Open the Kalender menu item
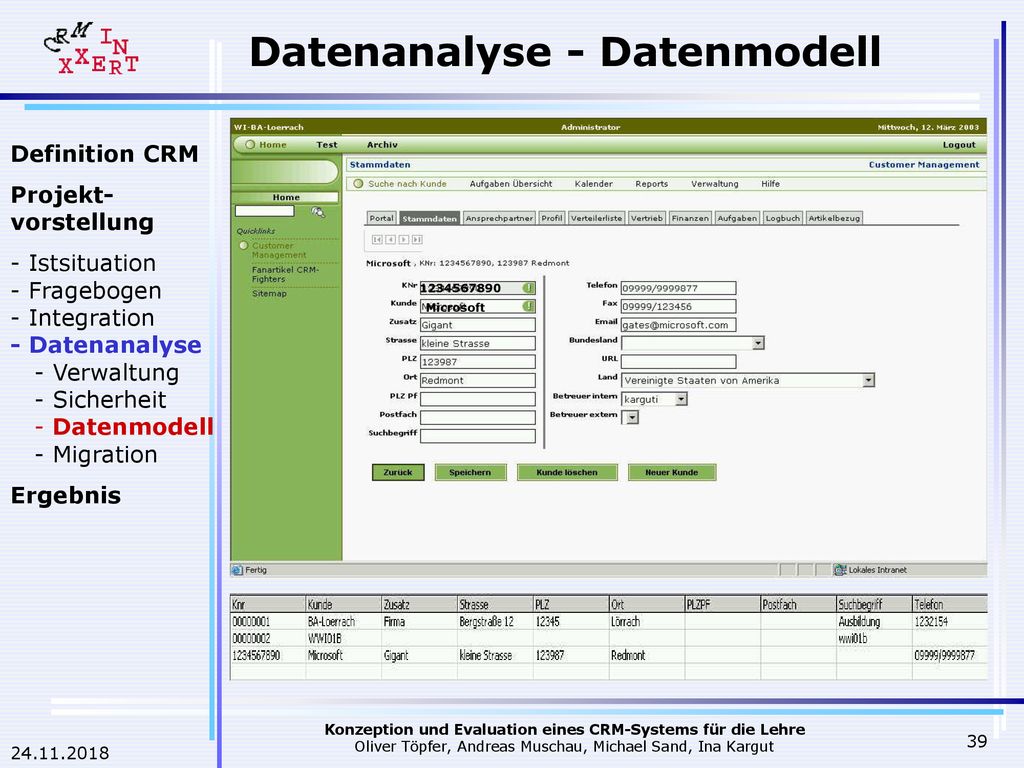Image resolution: width=1024 pixels, height=768 pixels. tap(594, 184)
